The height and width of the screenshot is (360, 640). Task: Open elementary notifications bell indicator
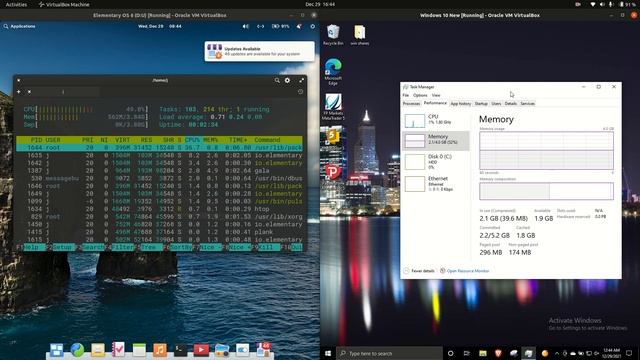299,26
